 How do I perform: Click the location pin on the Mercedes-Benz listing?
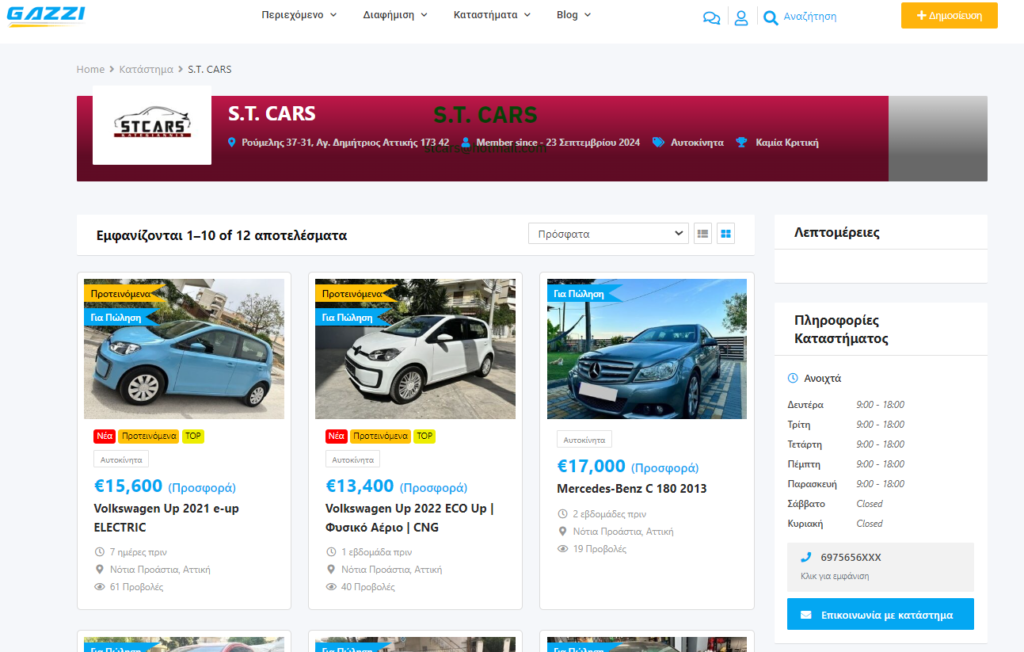(562, 531)
